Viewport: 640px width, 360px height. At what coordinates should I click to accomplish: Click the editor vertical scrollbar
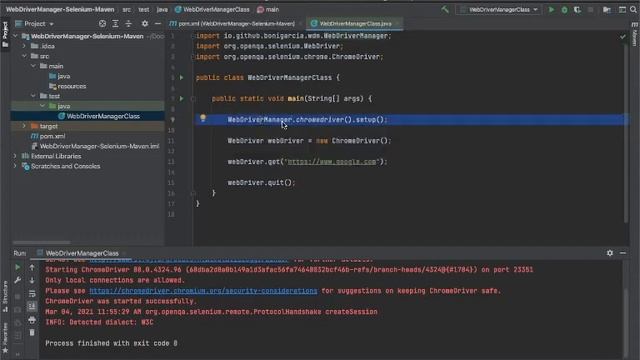(x=625, y=133)
